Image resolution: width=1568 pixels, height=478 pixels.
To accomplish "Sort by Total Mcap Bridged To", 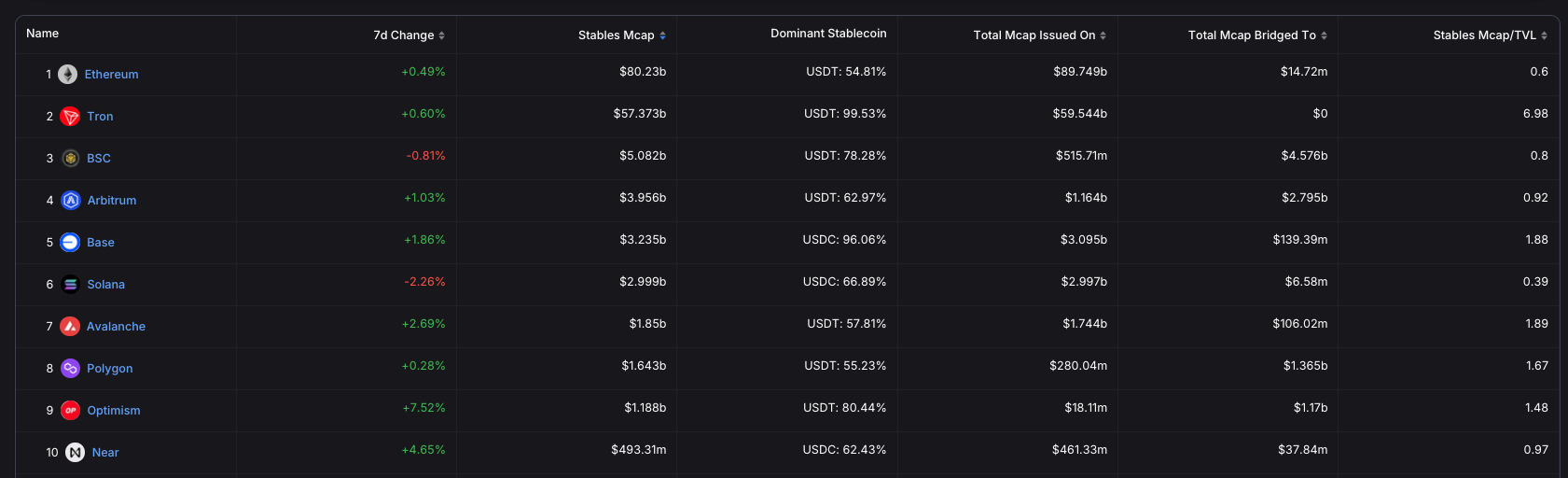I will (x=1256, y=35).
